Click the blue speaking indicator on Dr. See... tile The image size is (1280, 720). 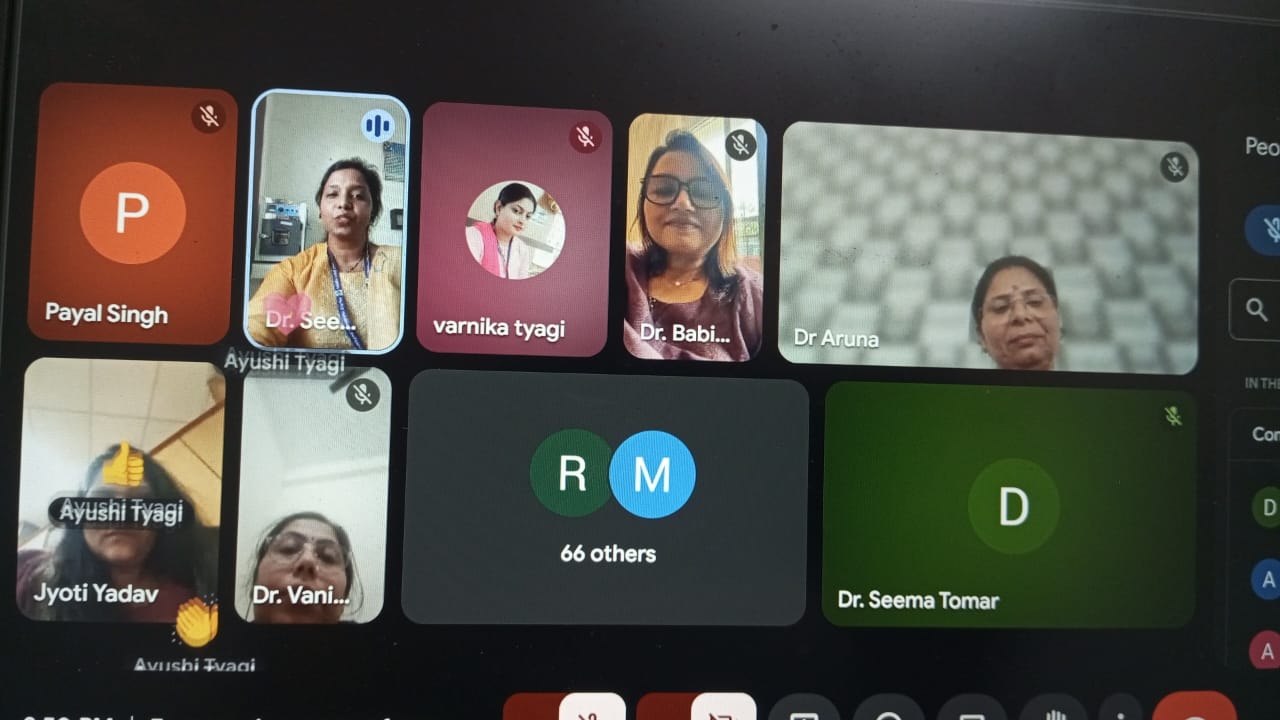click(x=377, y=126)
